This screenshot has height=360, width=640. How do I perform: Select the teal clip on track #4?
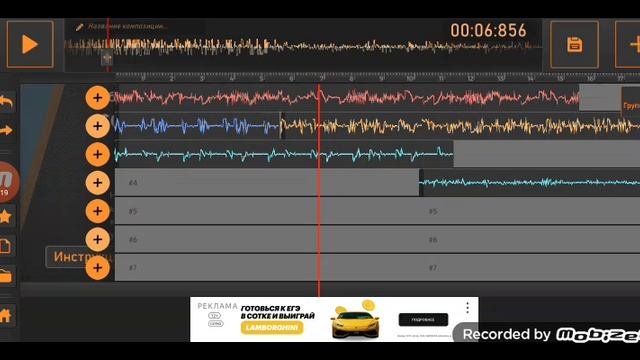(530, 182)
